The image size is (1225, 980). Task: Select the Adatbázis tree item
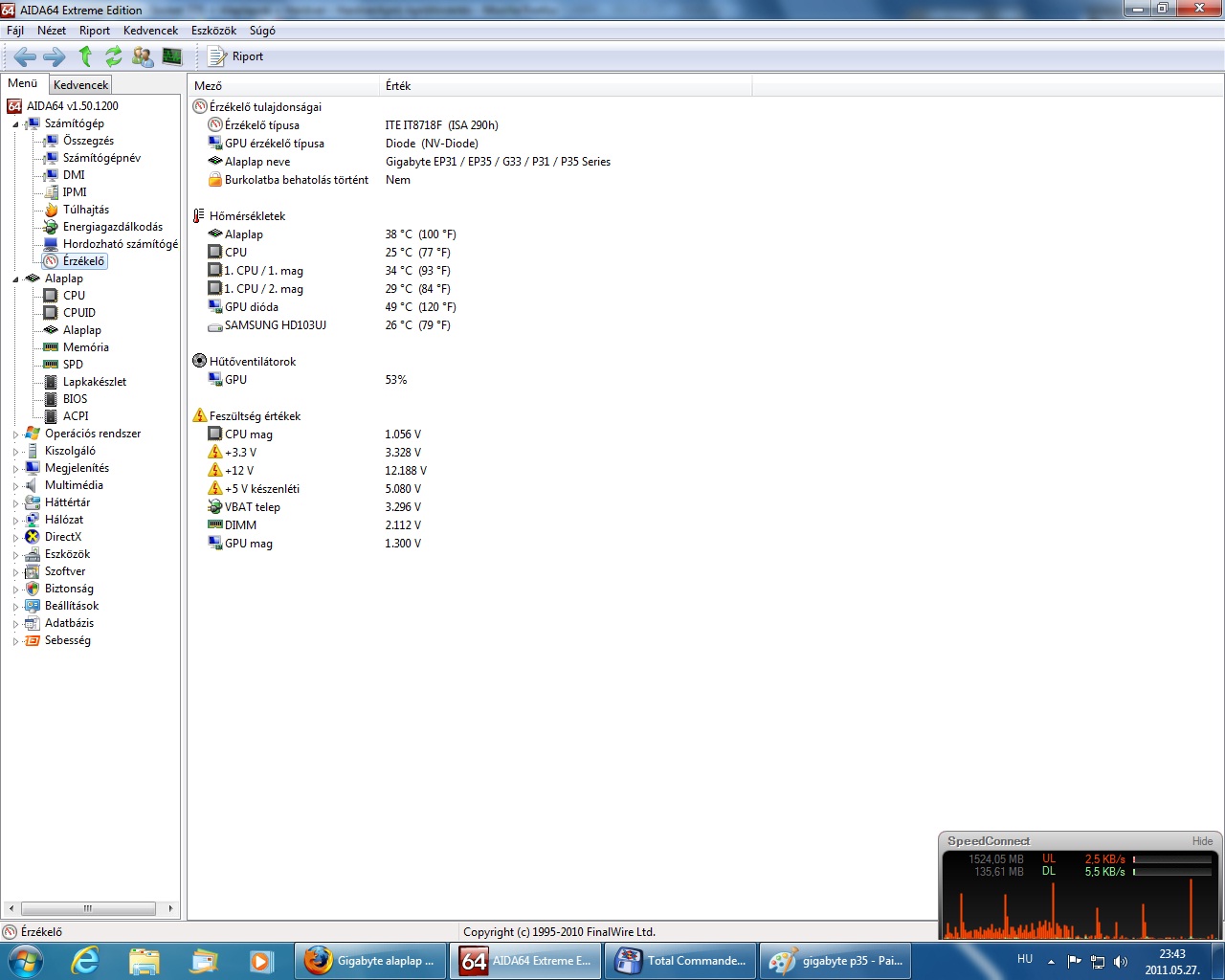click(69, 623)
